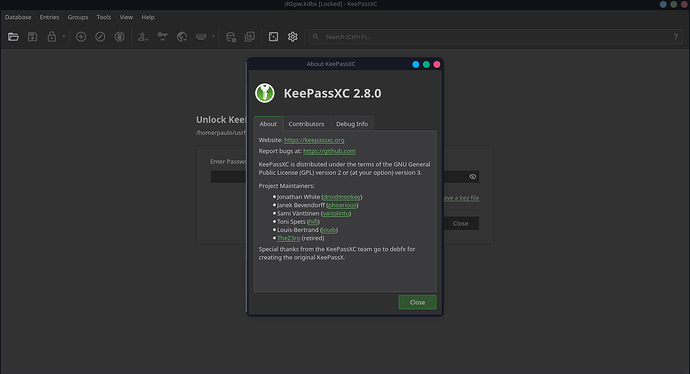Open the Database menu
The height and width of the screenshot is (374, 690).
18,17
